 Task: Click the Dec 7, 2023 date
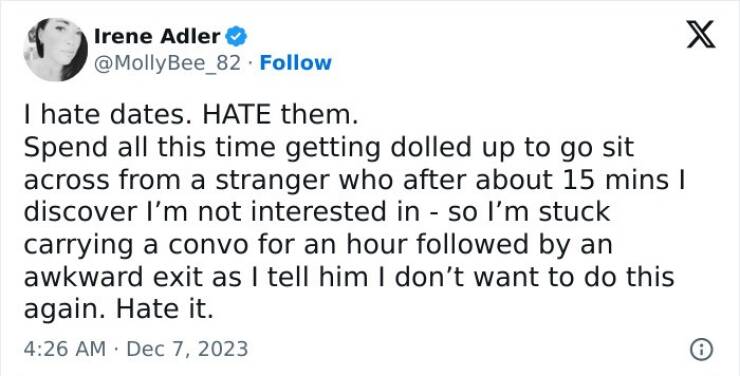[x=187, y=349]
